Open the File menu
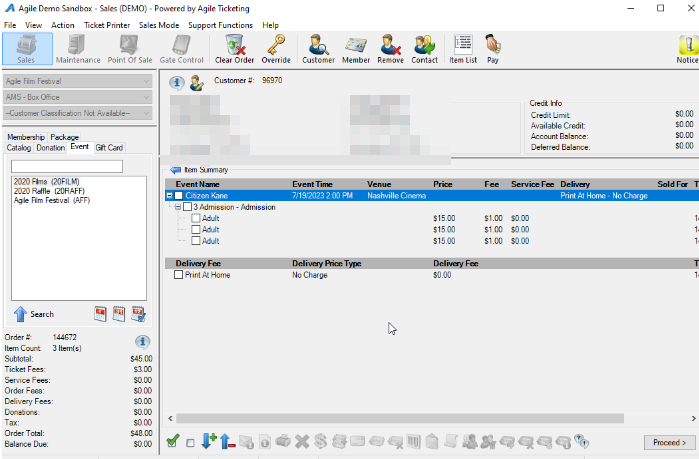This screenshot has width=699, height=459. click(x=10, y=25)
